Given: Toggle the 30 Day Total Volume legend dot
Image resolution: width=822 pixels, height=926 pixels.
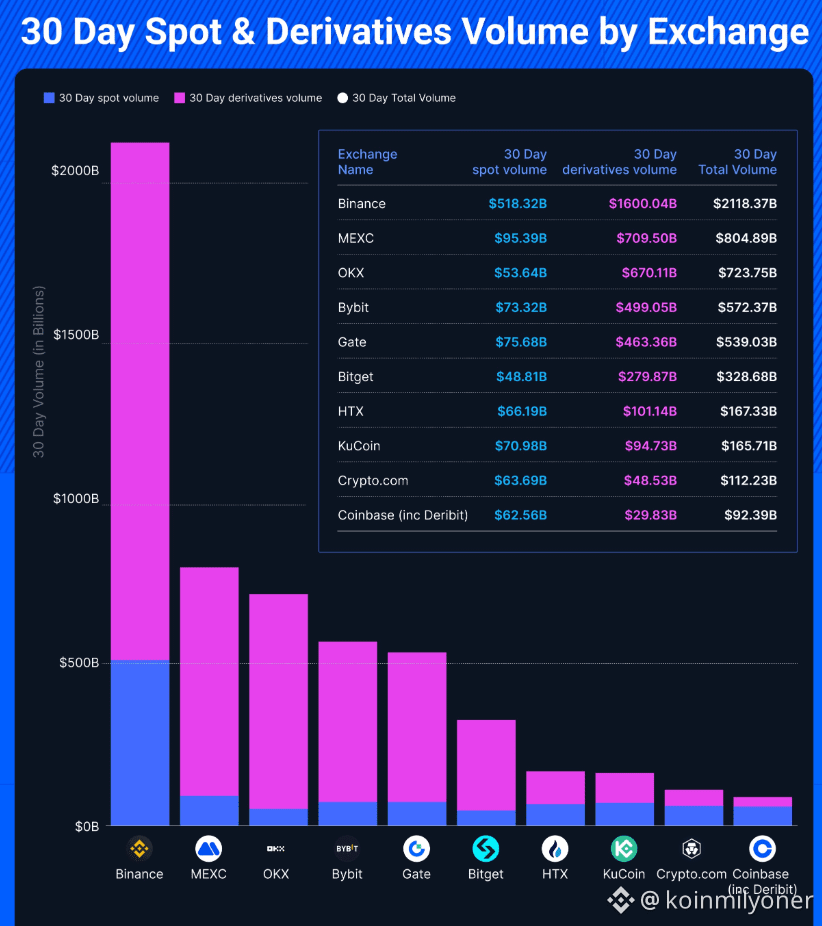Looking at the screenshot, I should [x=342, y=97].
